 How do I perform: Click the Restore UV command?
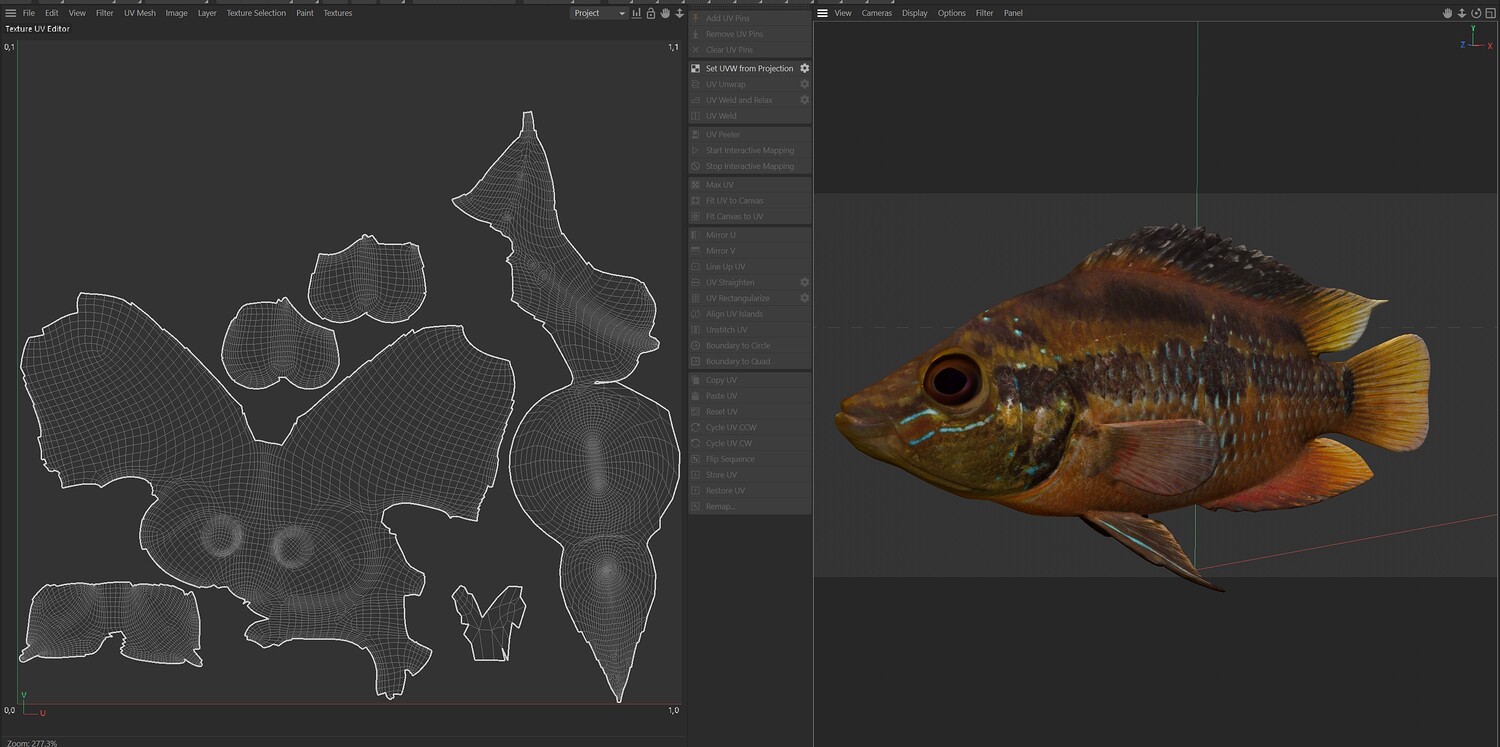pyautogui.click(x=750, y=491)
